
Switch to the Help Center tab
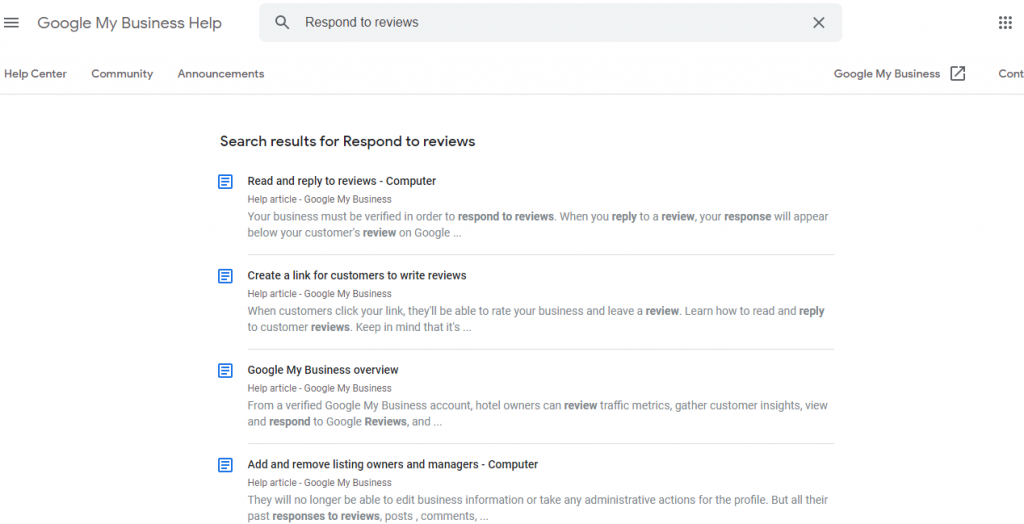point(35,74)
